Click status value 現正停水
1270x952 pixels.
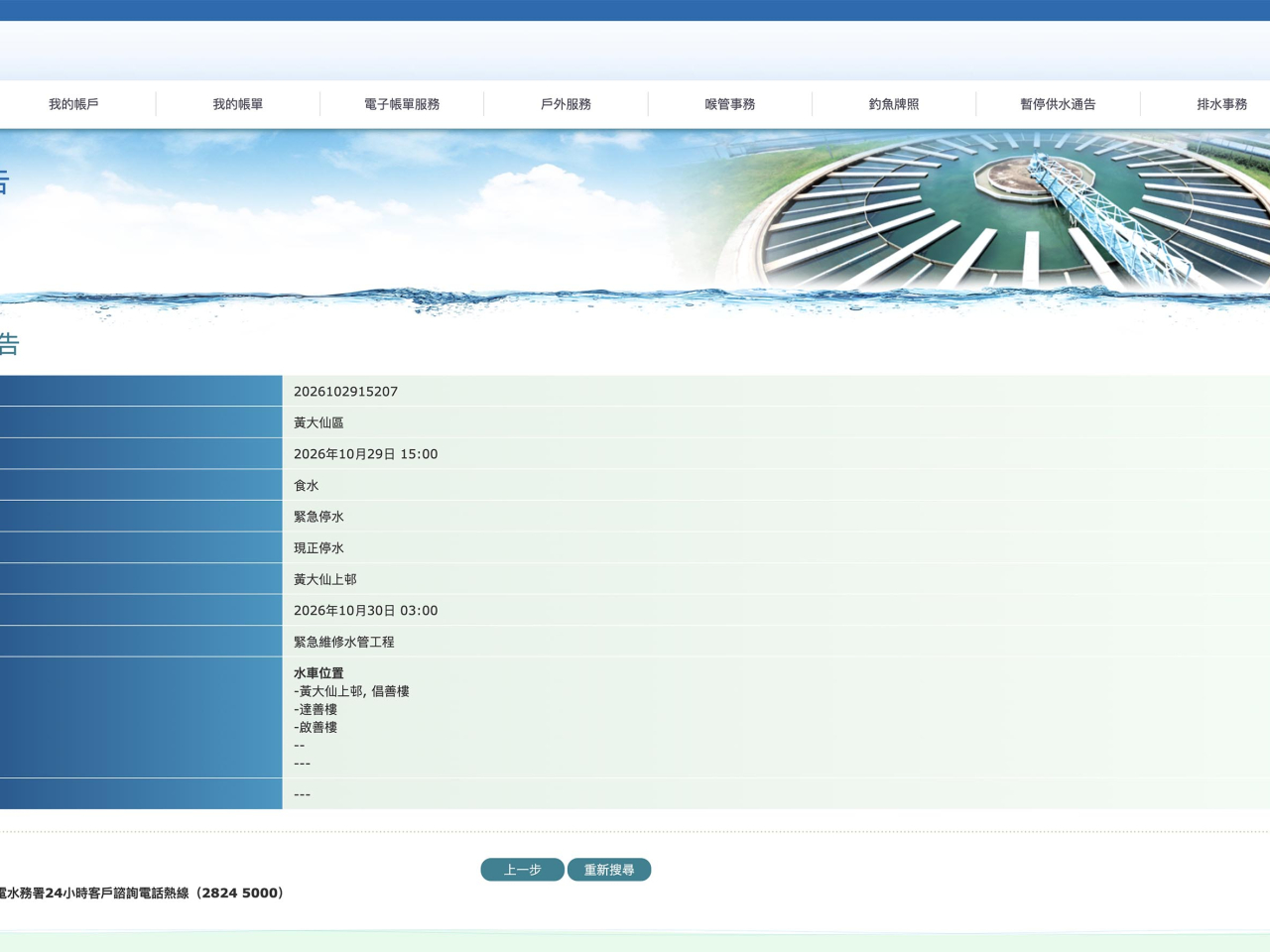(x=318, y=548)
